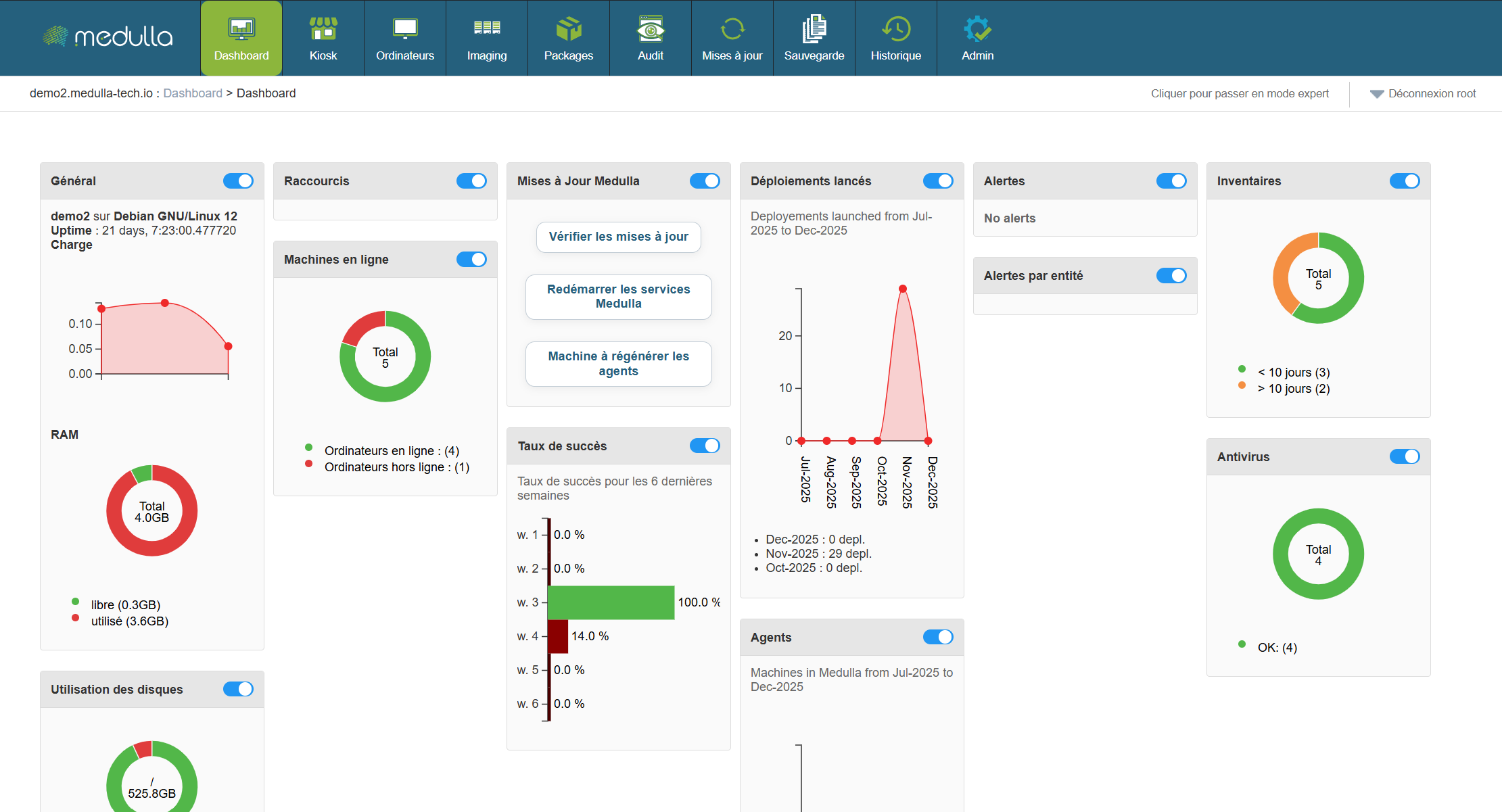The width and height of the screenshot is (1502, 812).
Task: Switch to expert mode via top link
Action: [1240, 93]
